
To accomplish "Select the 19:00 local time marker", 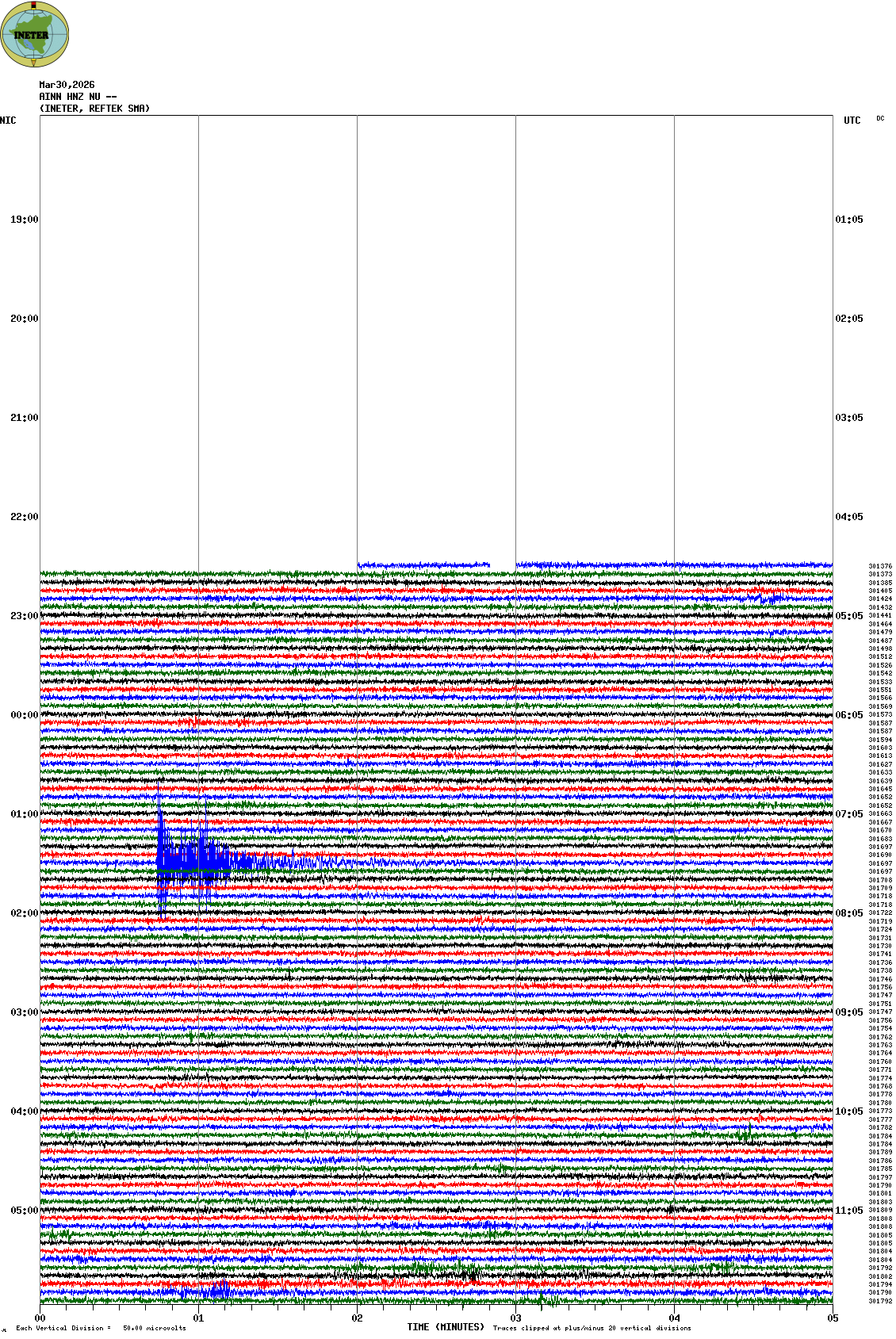I will click(24, 220).
